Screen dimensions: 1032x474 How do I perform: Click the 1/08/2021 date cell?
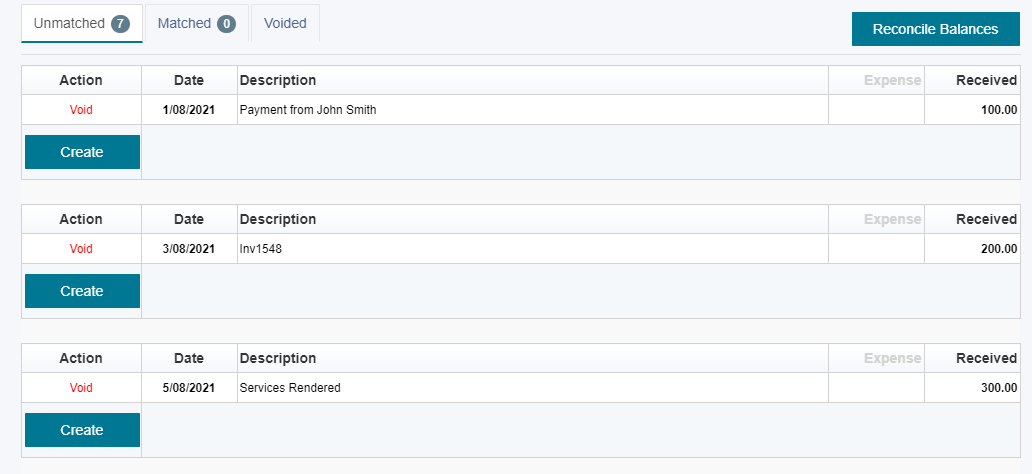[189, 110]
